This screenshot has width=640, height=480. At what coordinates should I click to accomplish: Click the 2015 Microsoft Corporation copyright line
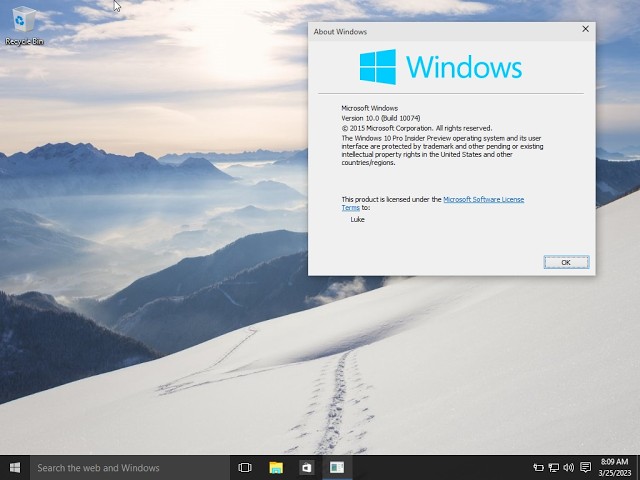point(417,128)
